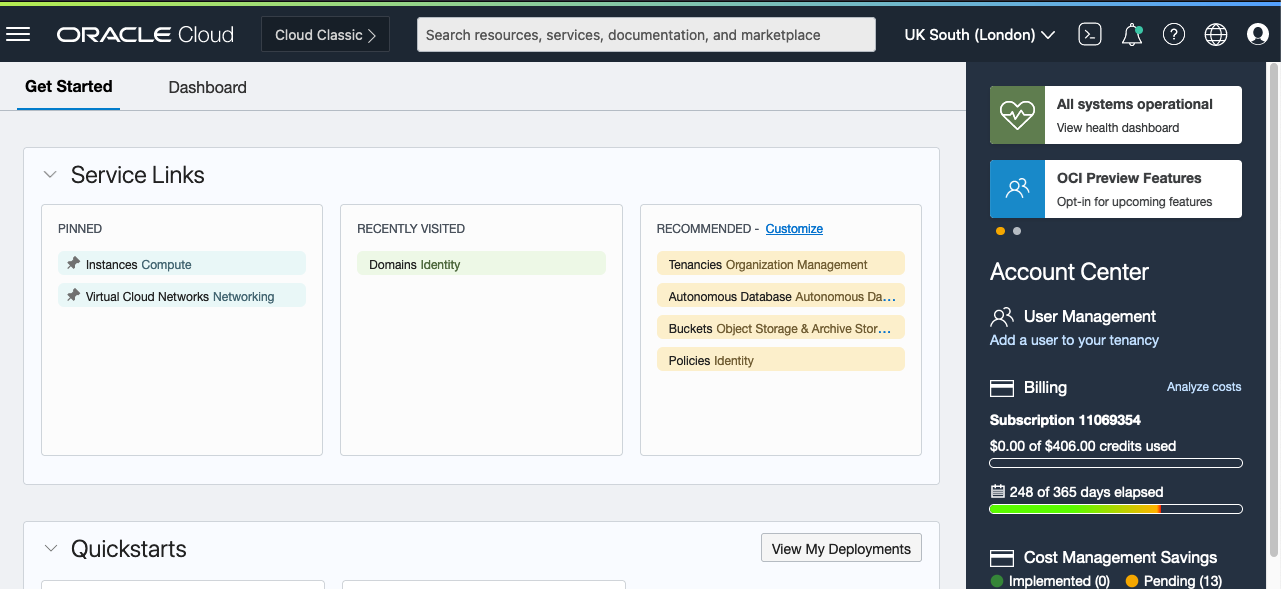1281x589 pixels.
Task: Launch Cloud Shell from the top bar
Action: [x=1089, y=34]
